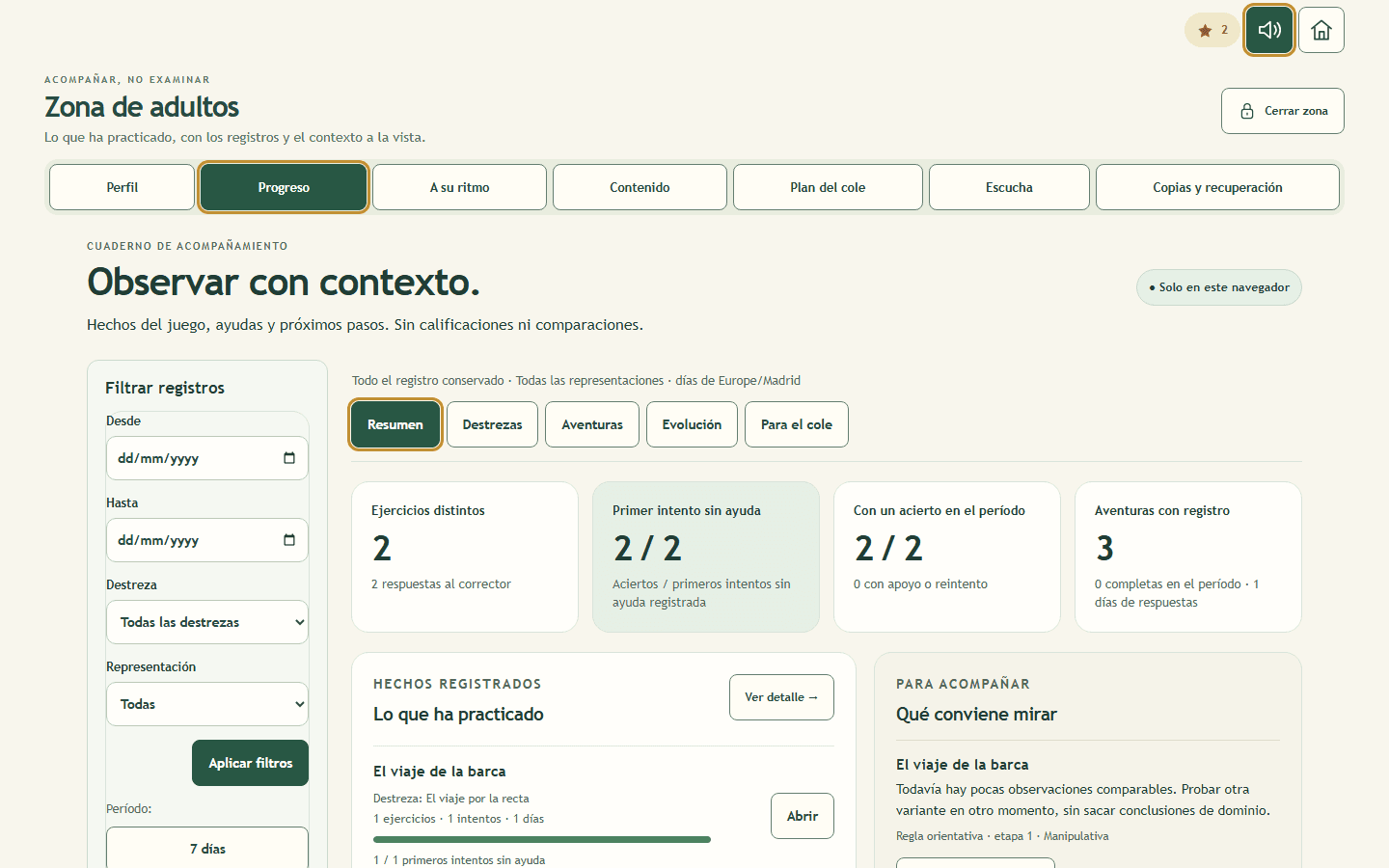Open the Aventuras sub-tab
The width and height of the screenshot is (1389, 868).
[592, 424]
